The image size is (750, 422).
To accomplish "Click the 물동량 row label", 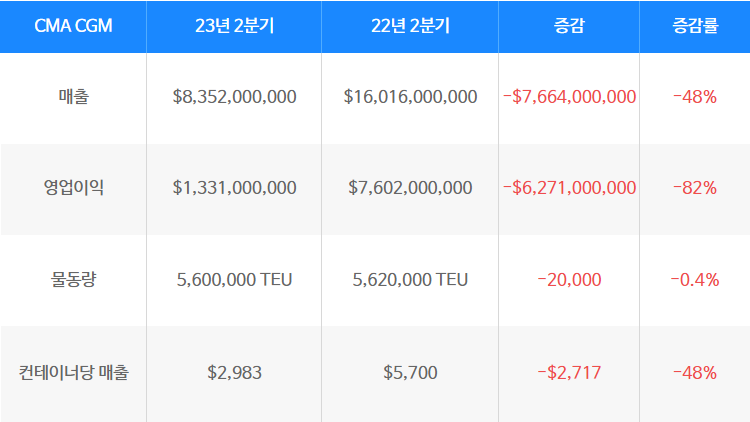I will coord(73,279).
